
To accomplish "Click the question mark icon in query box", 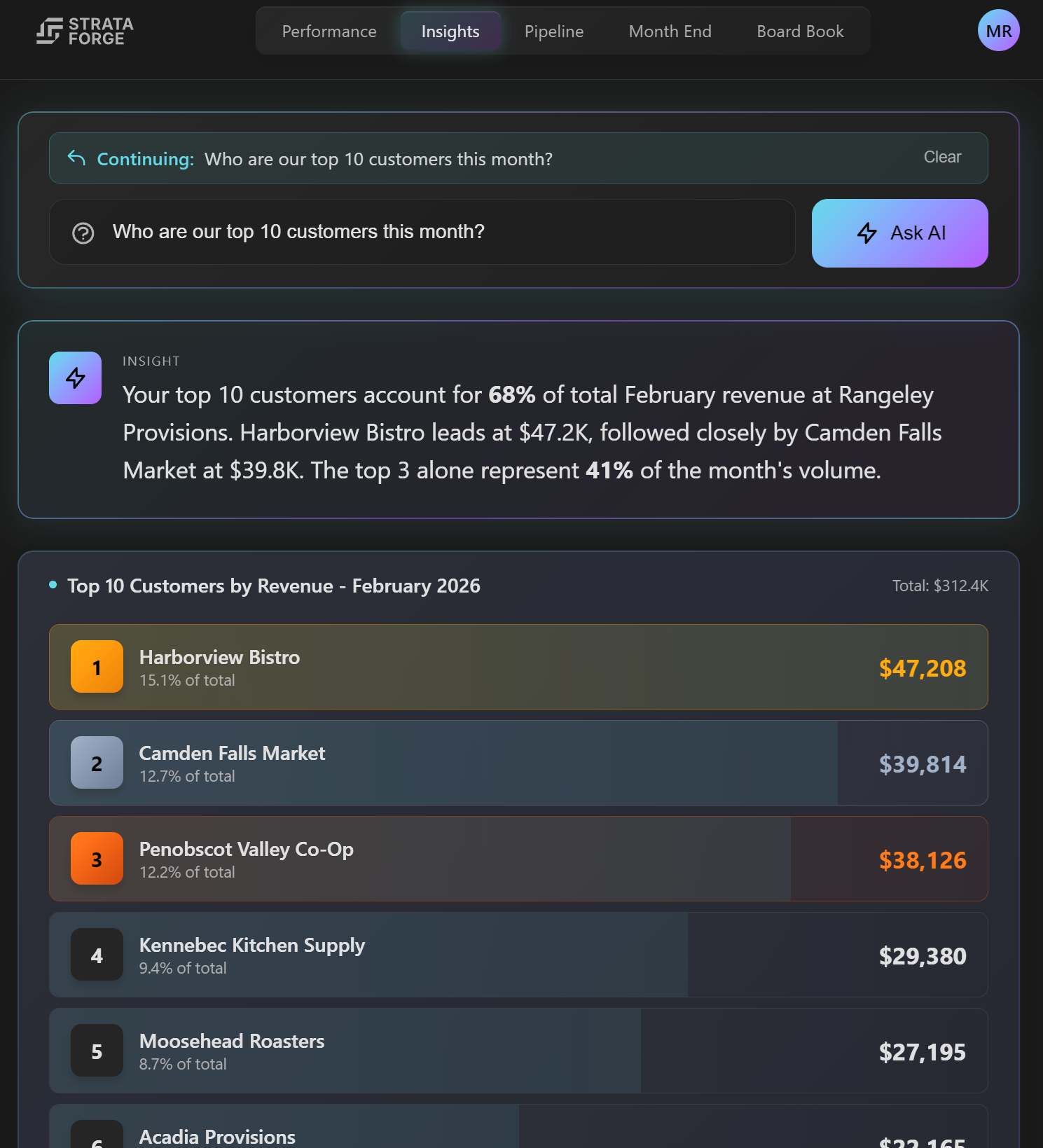I will (x=83, y=233).
